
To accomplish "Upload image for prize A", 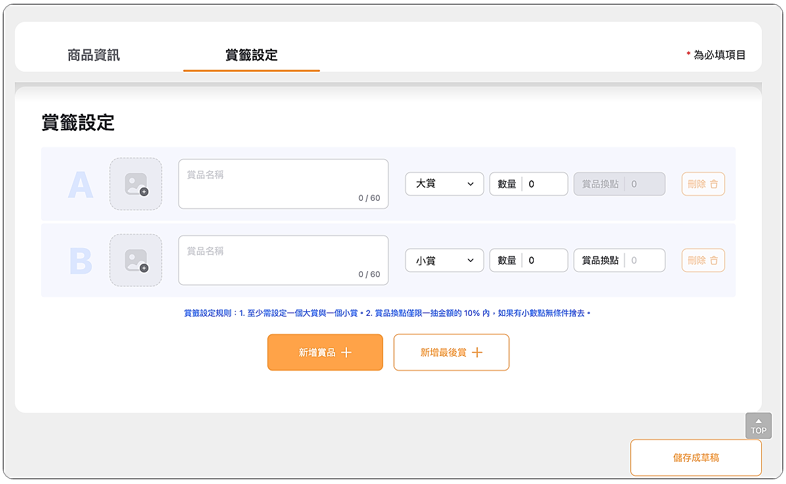I will [x=135, y=184].
